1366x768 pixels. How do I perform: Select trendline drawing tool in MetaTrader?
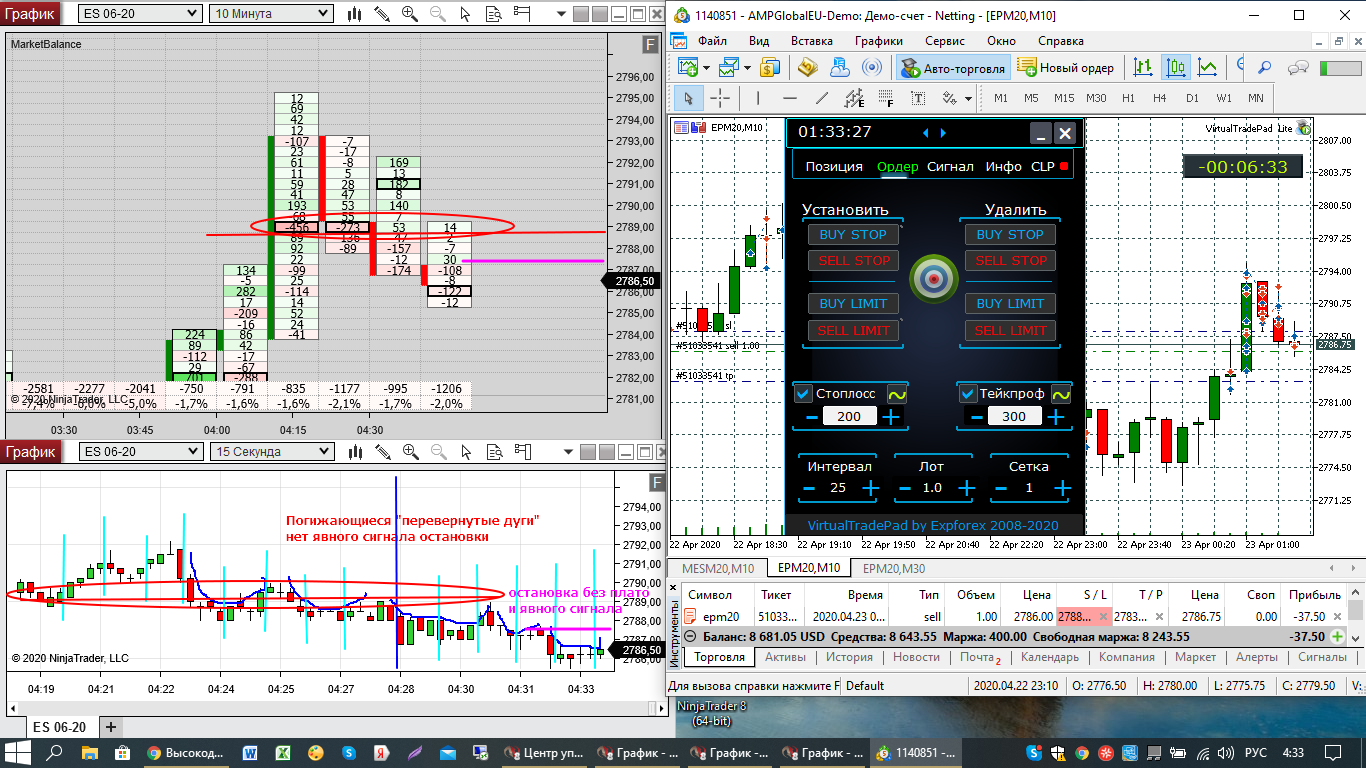coord(822,98)
